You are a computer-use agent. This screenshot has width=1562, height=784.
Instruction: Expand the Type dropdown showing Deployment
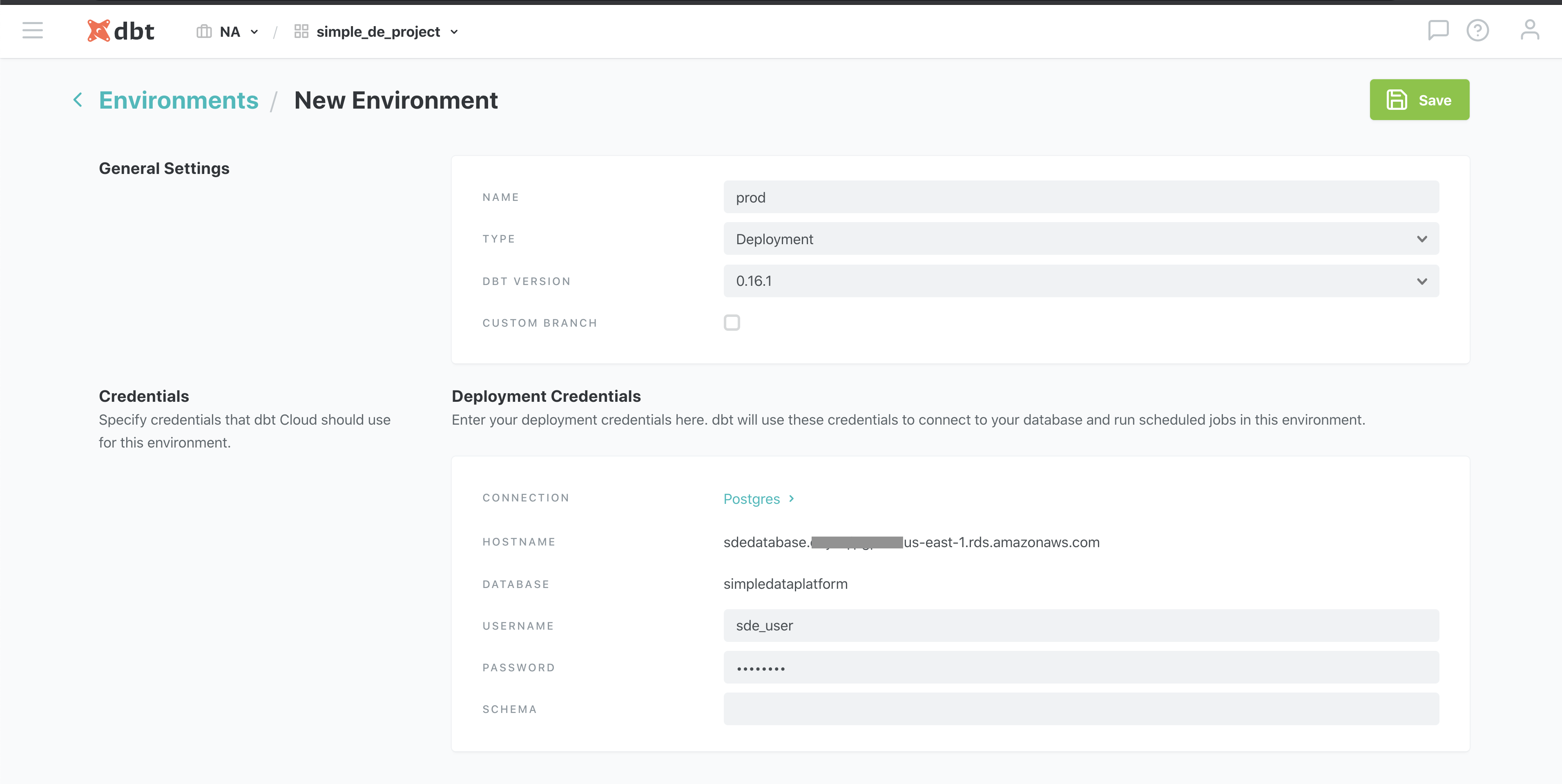(x=1080, y=239)
